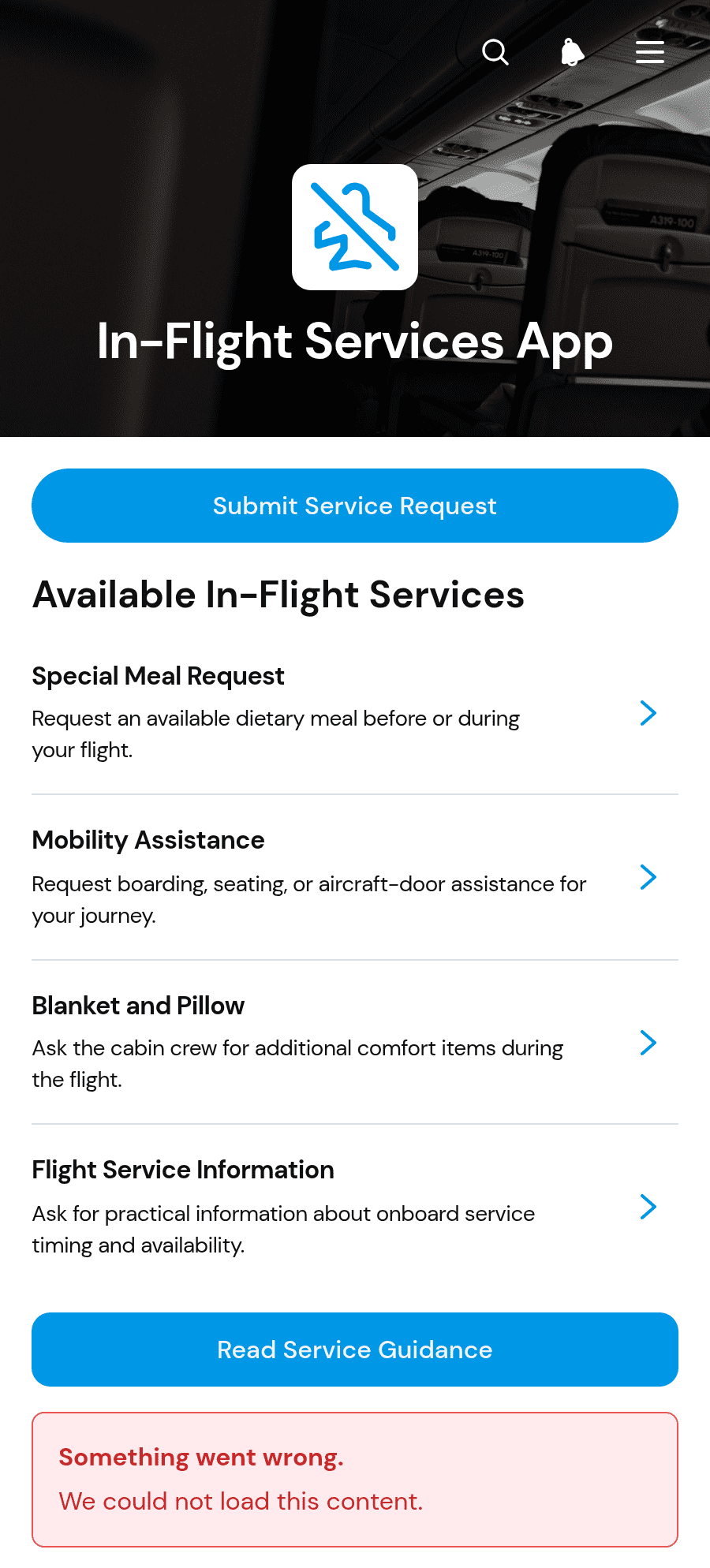The width and height of the screenshot is (710, 1568).
Task: Expand Blanket and Pillow chevron
Action: click(x=648, y=1043)
